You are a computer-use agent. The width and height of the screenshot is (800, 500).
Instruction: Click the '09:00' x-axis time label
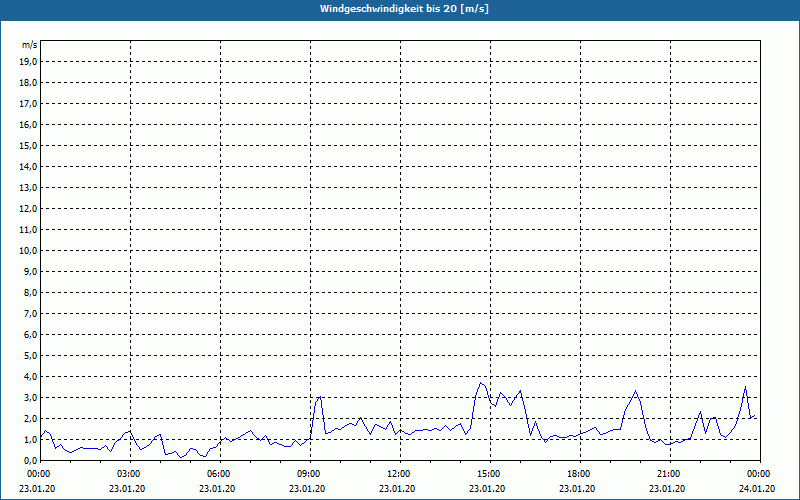tap(307, 474)
